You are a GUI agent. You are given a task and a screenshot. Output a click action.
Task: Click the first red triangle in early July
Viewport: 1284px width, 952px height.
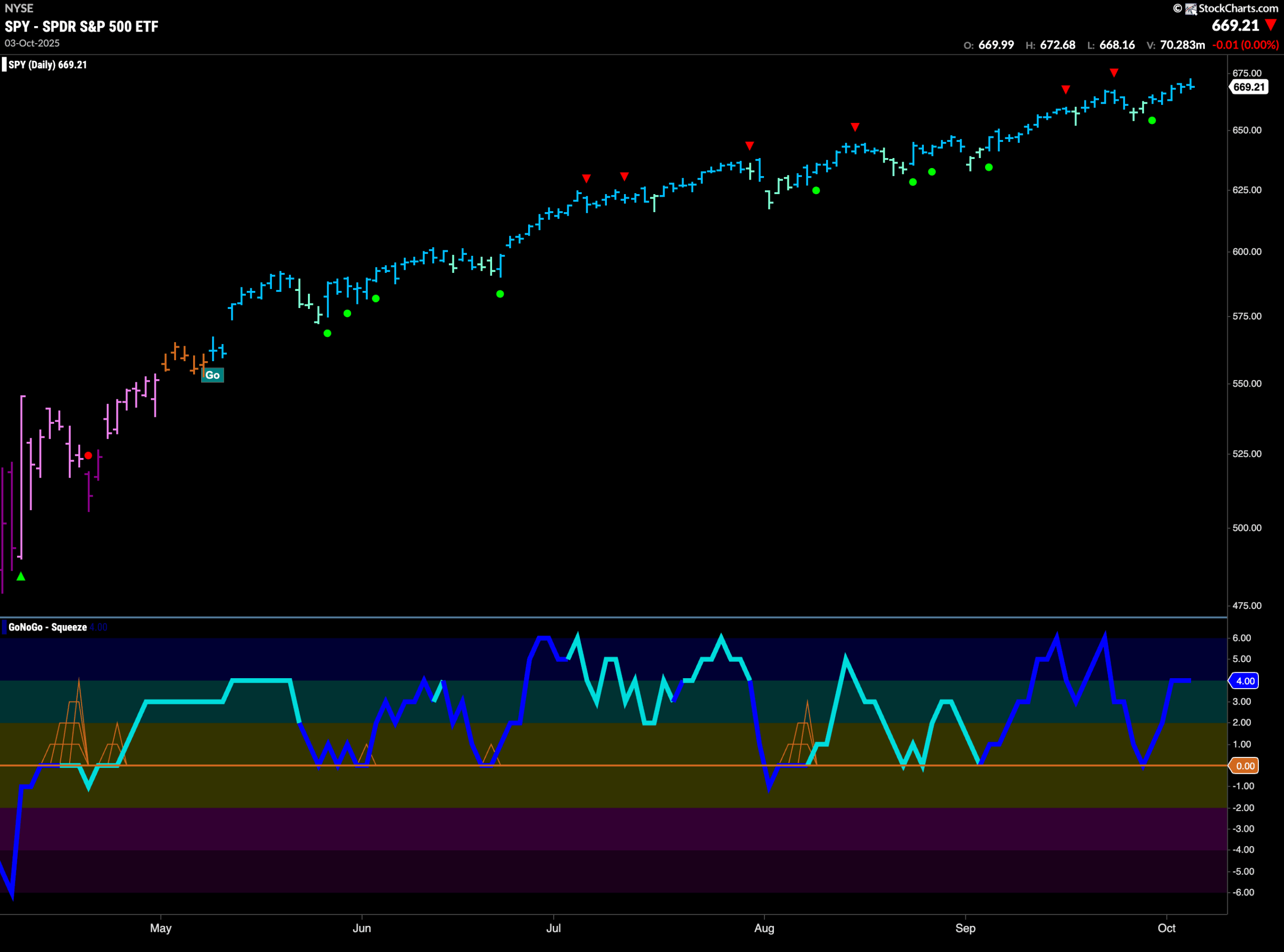click(x=586, y=178)
